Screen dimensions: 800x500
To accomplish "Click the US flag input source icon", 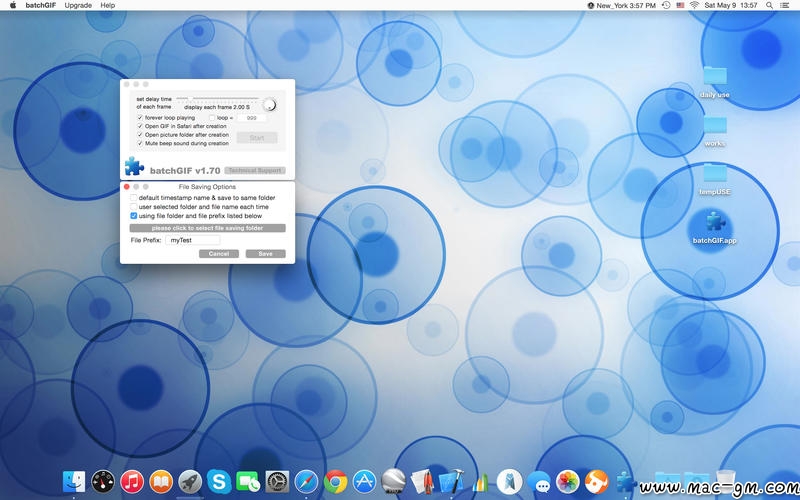I will [680, 5].
